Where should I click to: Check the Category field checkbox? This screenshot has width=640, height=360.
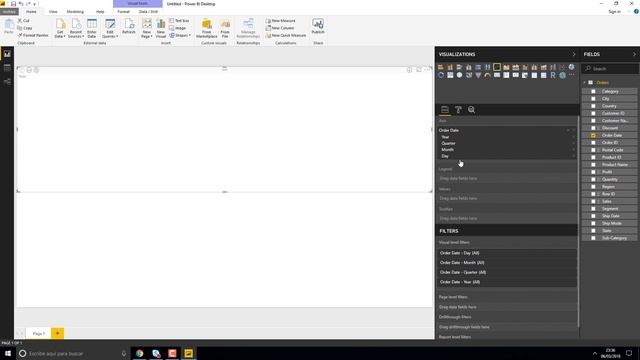[x=593, y=91]
